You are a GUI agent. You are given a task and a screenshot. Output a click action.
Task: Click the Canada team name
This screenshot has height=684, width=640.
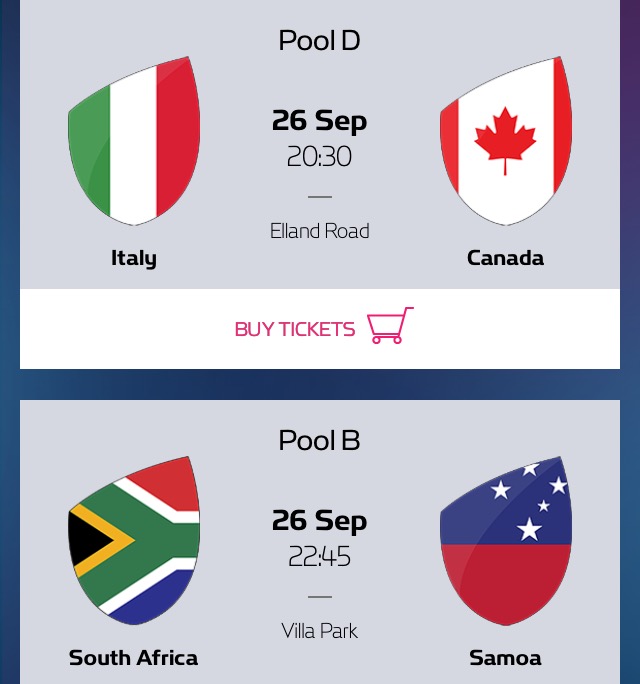(x=506, y=258)
